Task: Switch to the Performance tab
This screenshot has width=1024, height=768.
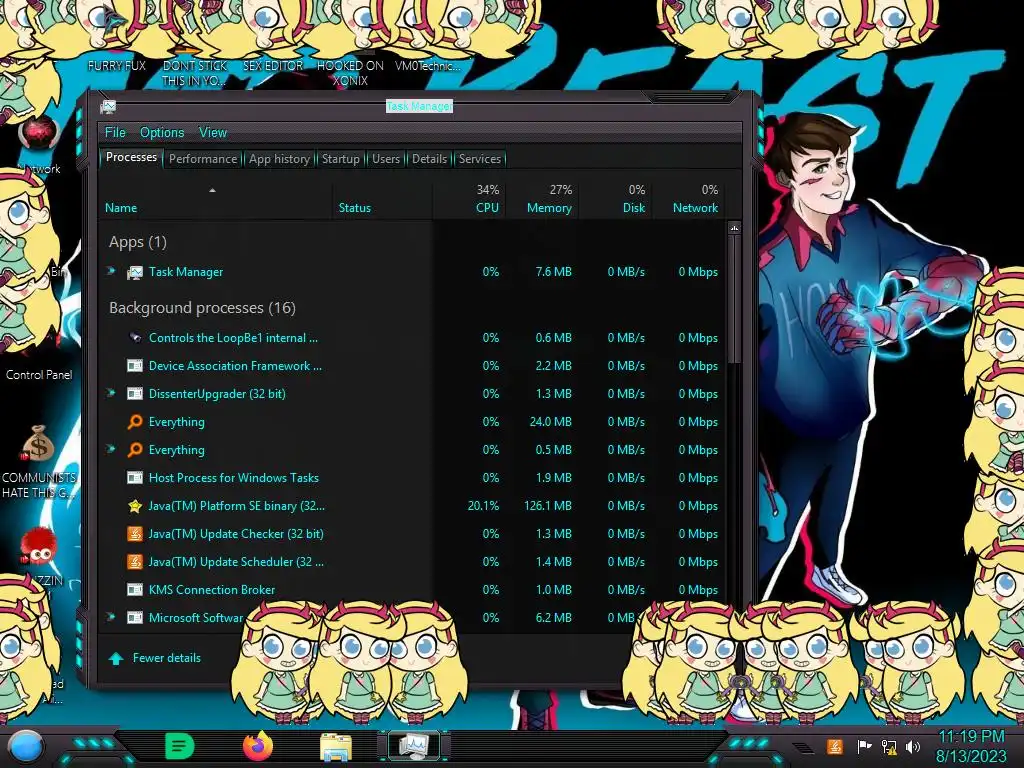Action: coord(203,159)
